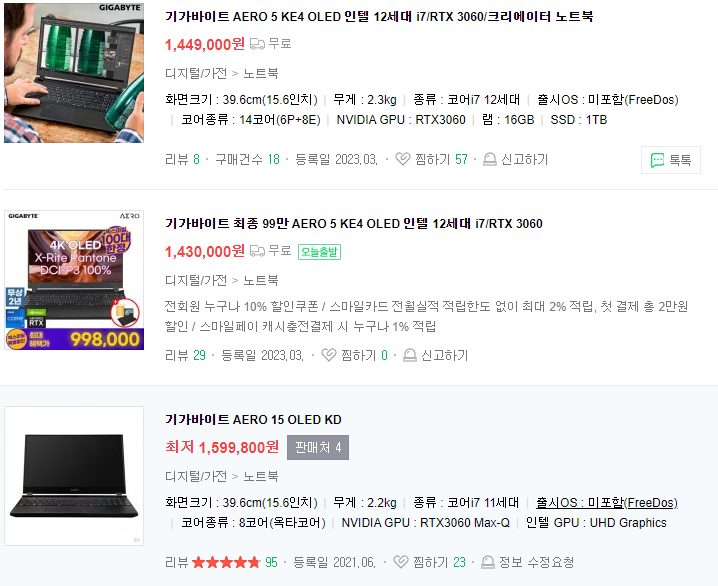Click the heart 찜하기 icon with count 23
This screenshot has height=586, width=718.
tap(401, 562)
